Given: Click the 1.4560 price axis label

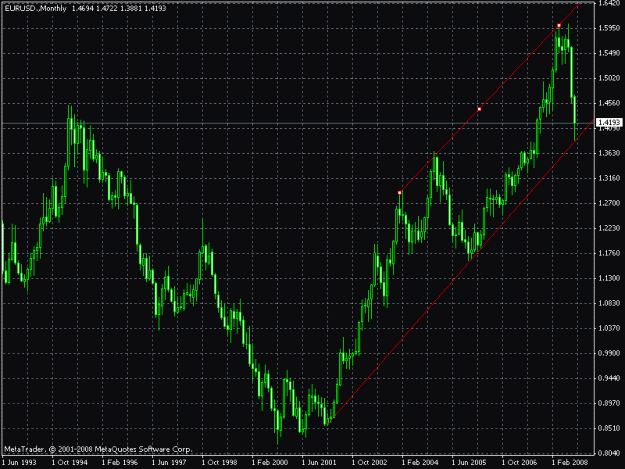Looking at the screenshot, I should 609,104.
